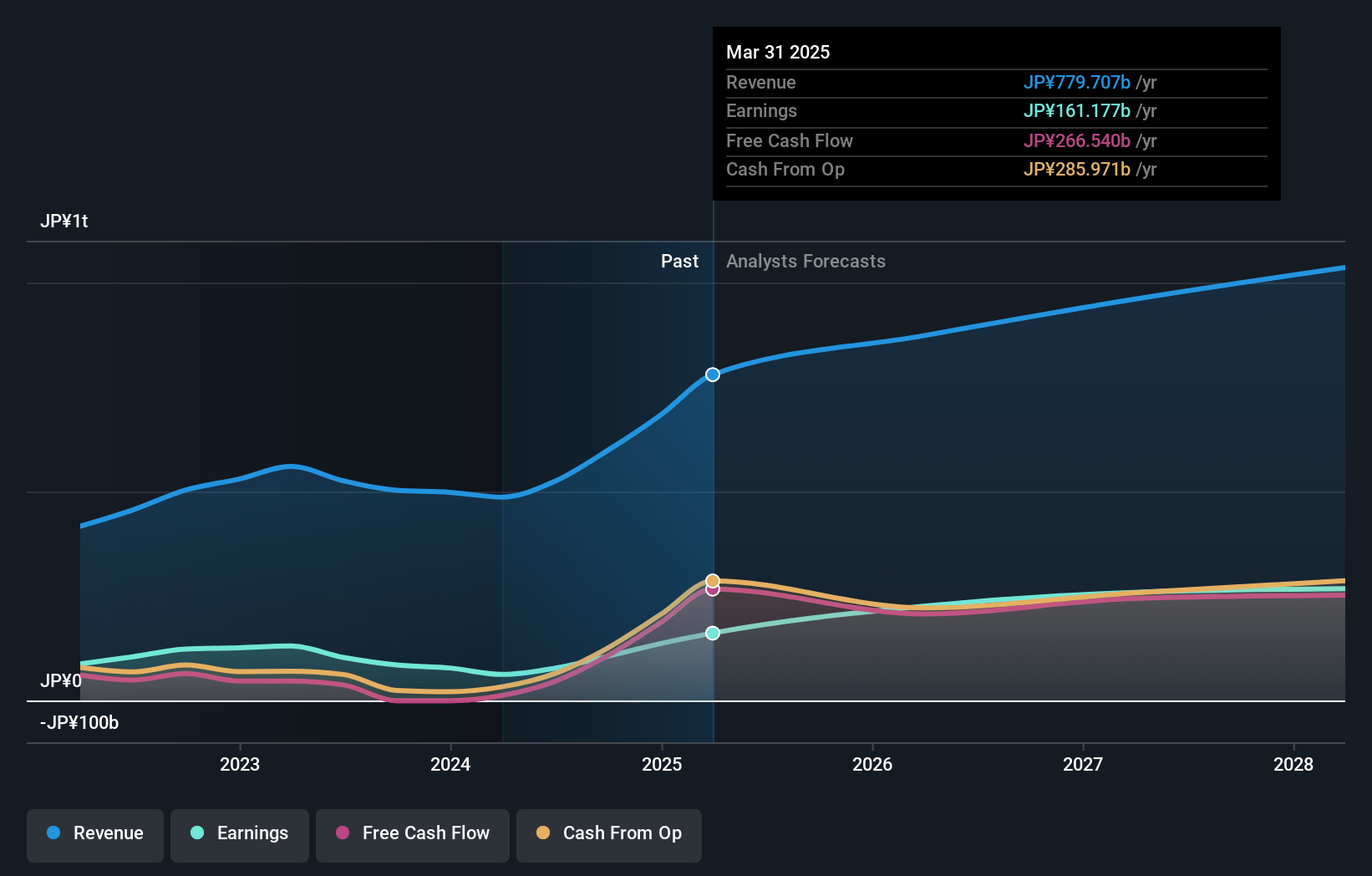Click the Revenue row label in tooltip
Viewport: 1372px width, 876px height.
[x=760, y=83]
